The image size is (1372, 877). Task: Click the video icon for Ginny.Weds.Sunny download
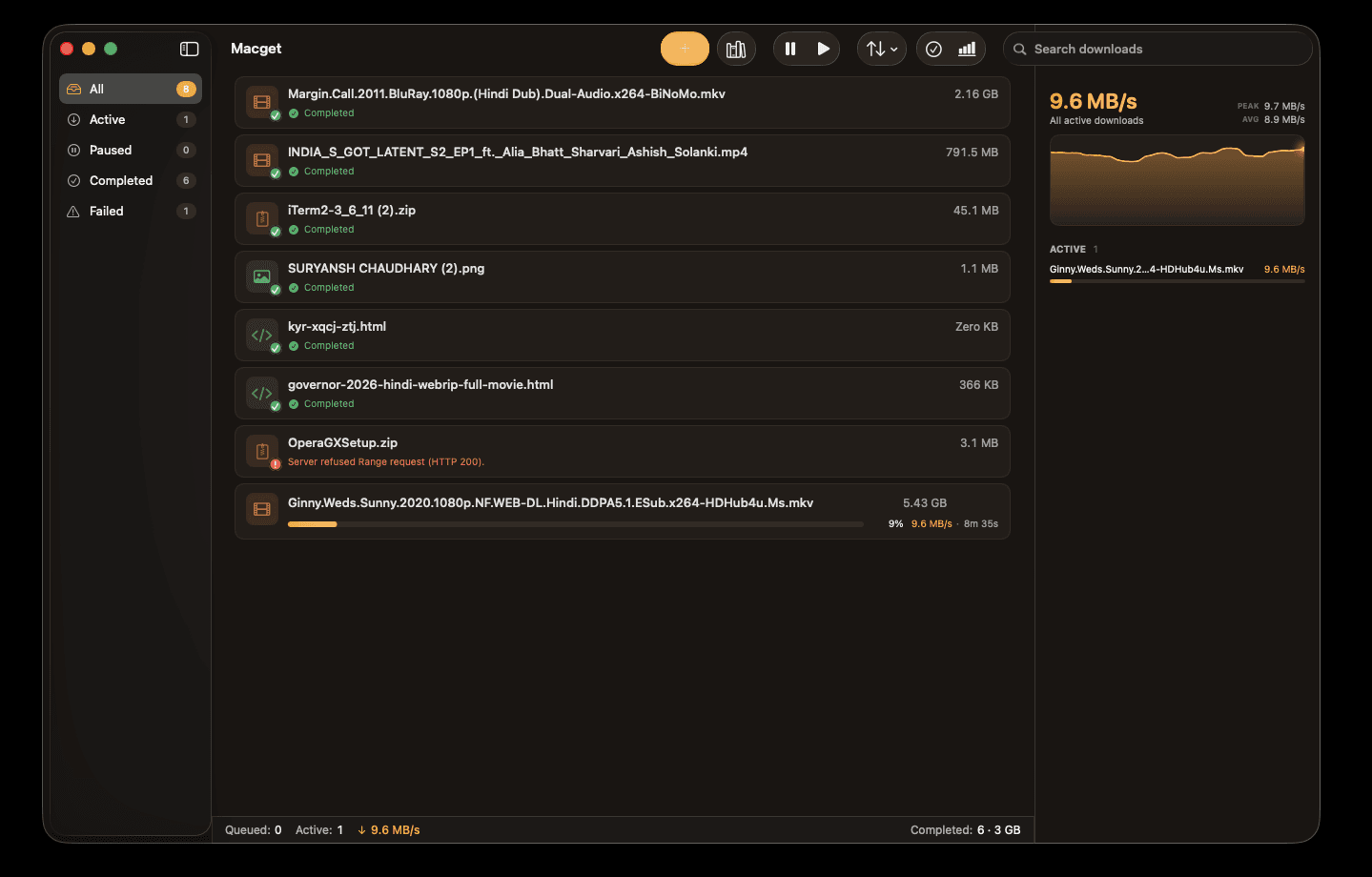(x=262, y=509)
